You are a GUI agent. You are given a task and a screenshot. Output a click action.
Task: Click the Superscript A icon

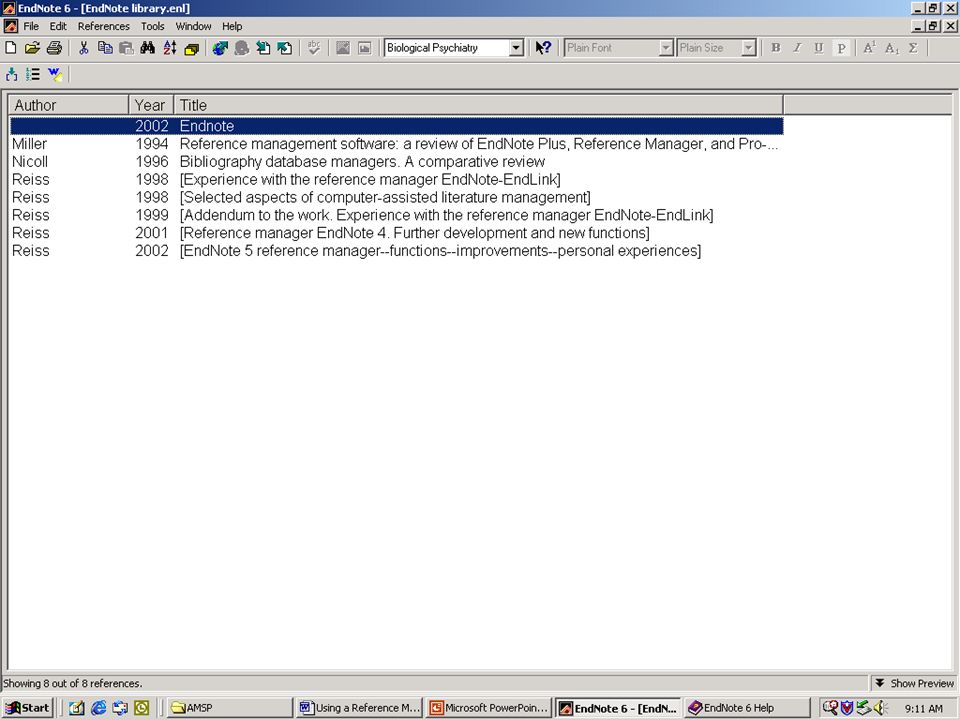[869, 48]
